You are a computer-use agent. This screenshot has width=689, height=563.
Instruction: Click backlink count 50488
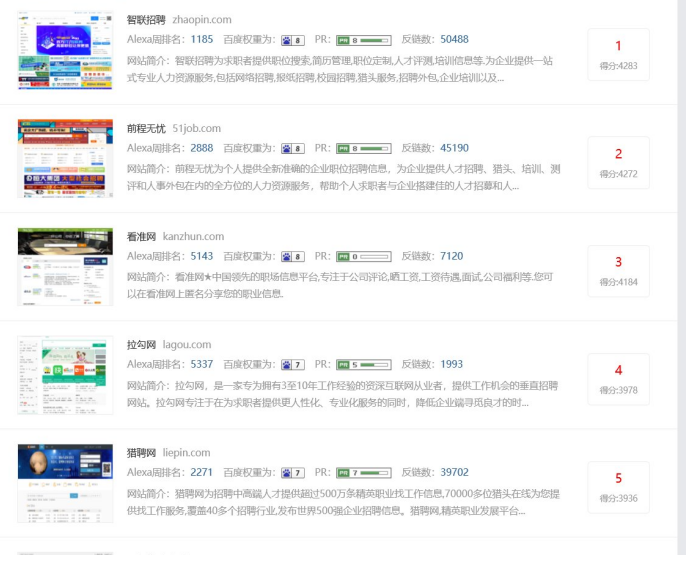pyautogui.click(x=454, y=40)
